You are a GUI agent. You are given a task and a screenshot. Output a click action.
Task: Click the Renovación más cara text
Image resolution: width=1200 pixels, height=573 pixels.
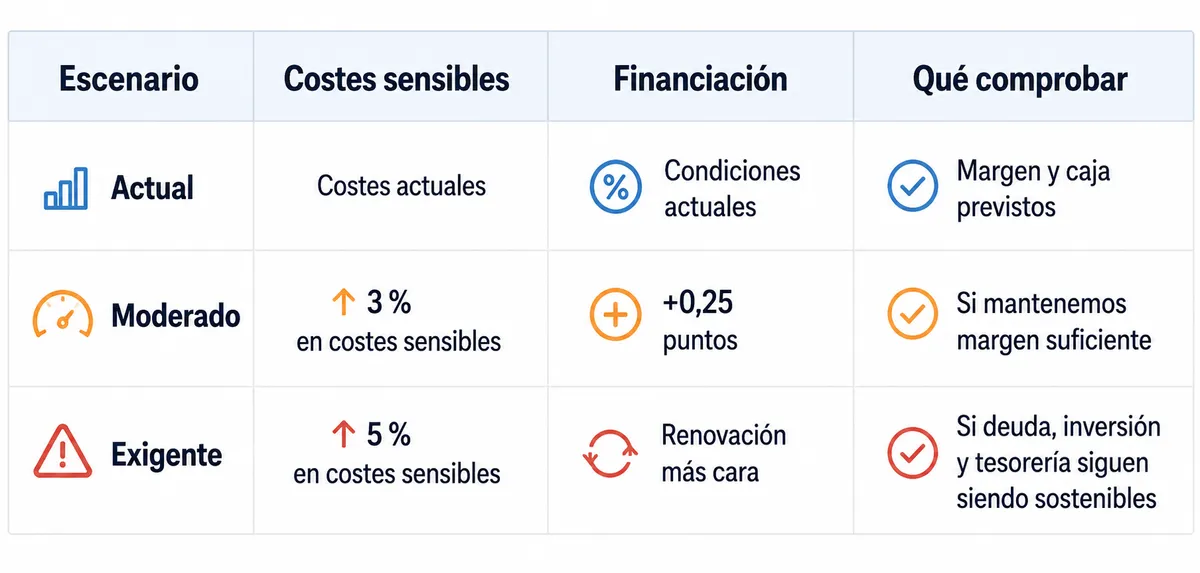tap(724, 453)
